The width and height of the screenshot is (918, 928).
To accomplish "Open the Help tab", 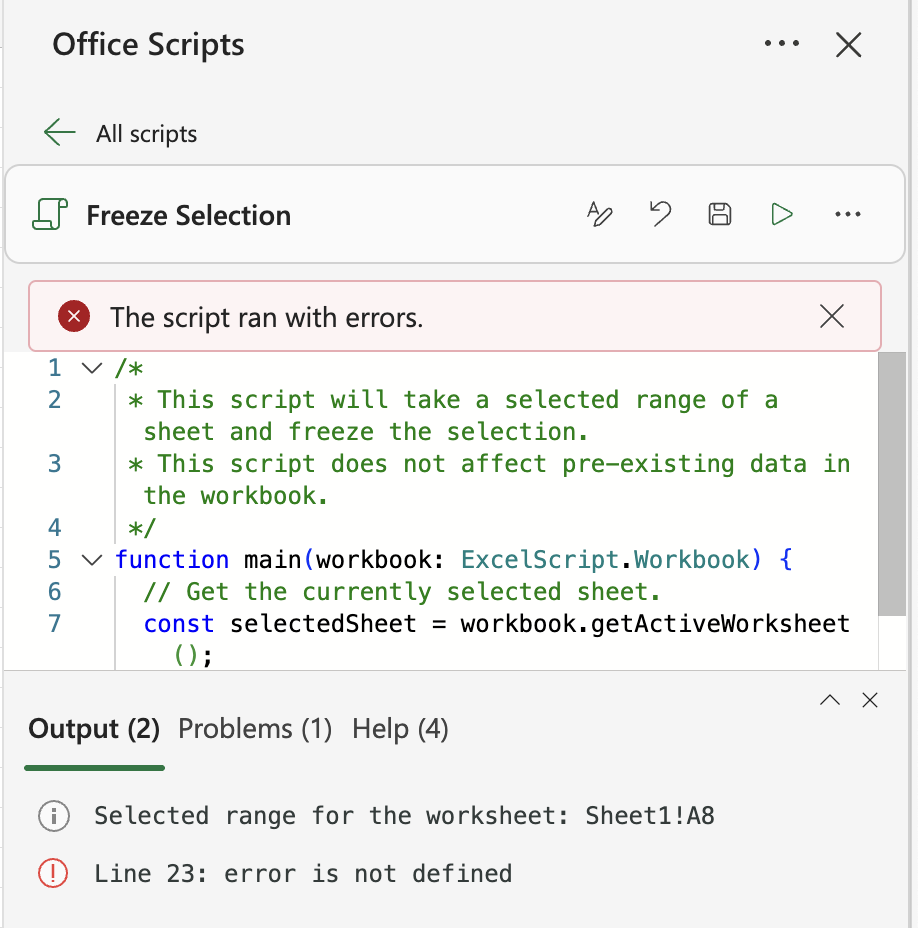I will (x=399, y=729).
